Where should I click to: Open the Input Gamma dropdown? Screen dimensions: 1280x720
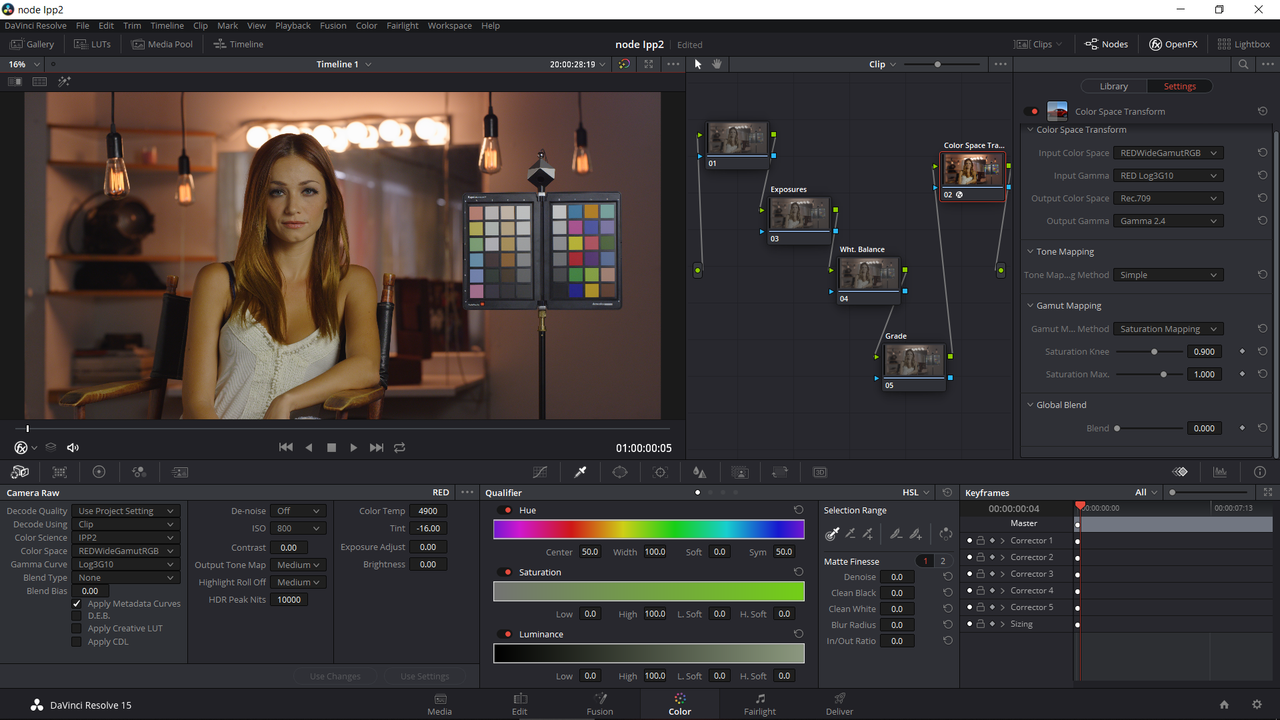pos(1168,176)
